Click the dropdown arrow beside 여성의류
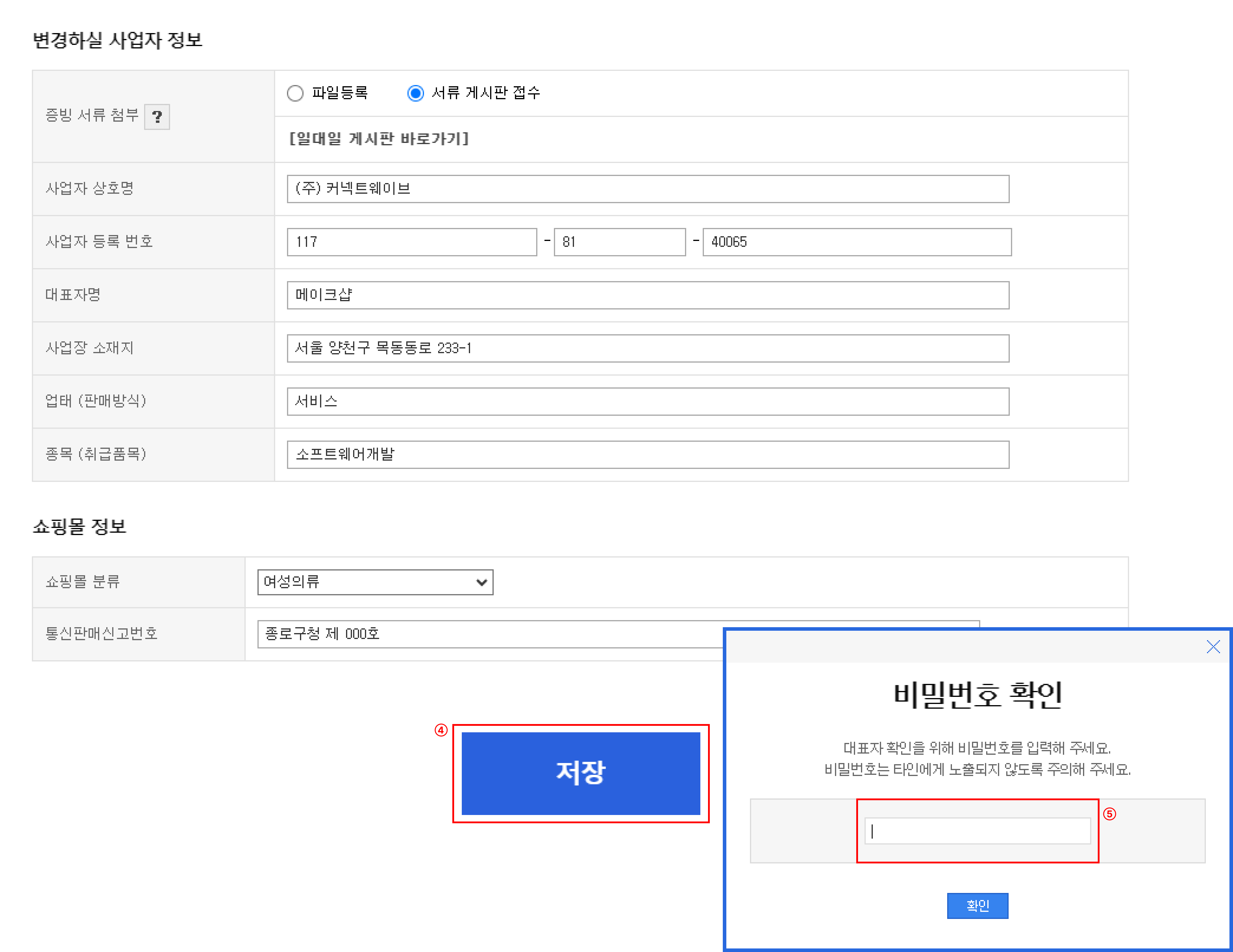This screenshot has height=952, width=1233. coord(481,582)
